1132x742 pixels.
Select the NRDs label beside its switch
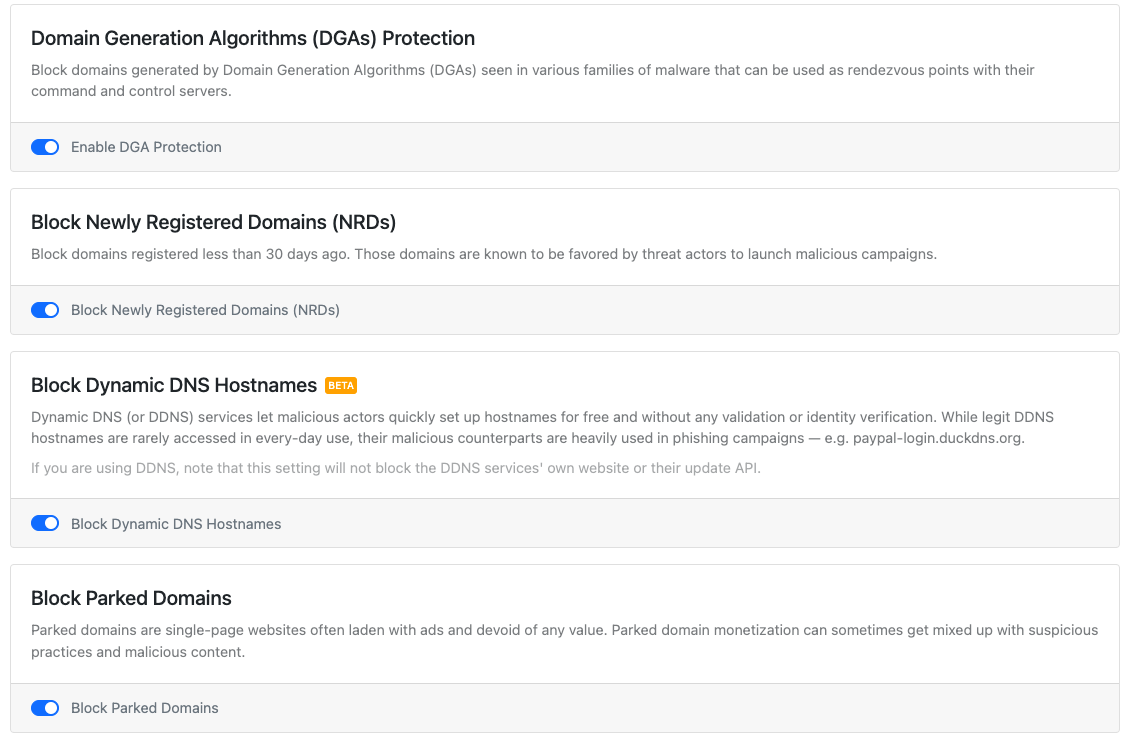[205, 310]
